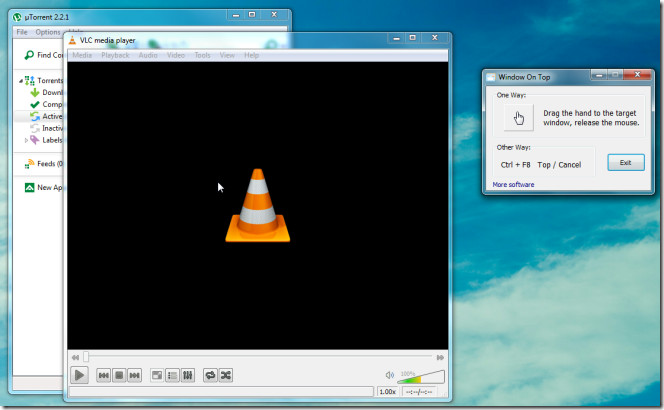The image size is (664, 410).
Task: Click the Exit button in Window On Top
Action: coord(626,163)
